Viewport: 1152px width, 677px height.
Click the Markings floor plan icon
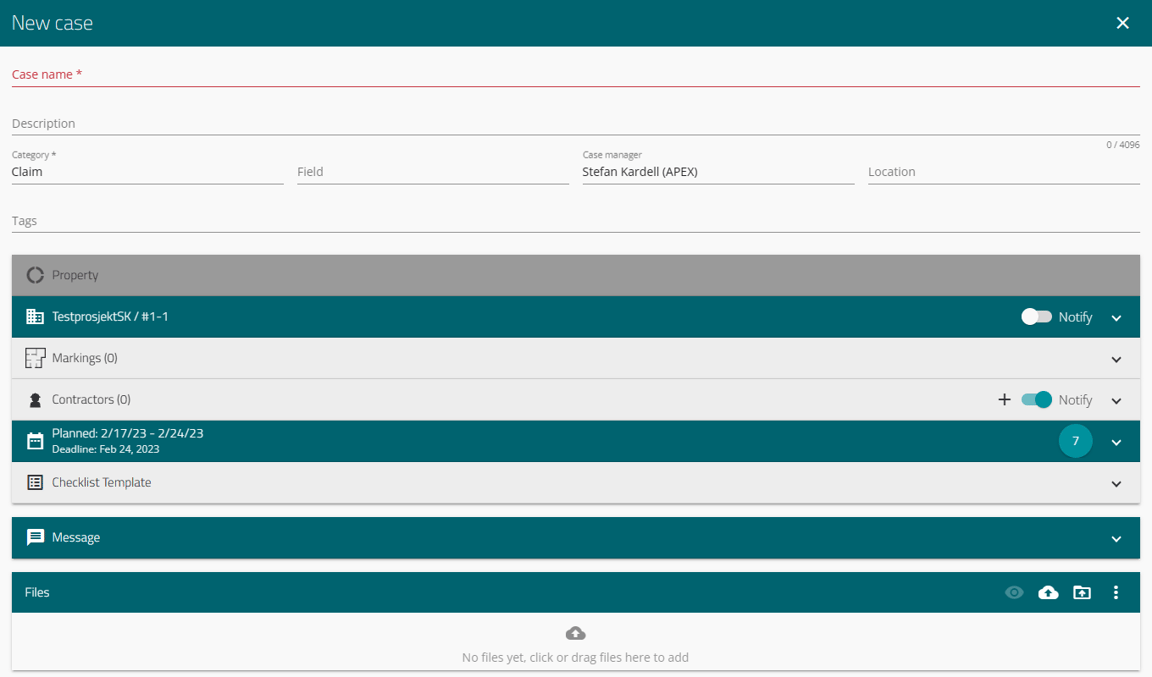click(35, 358)
